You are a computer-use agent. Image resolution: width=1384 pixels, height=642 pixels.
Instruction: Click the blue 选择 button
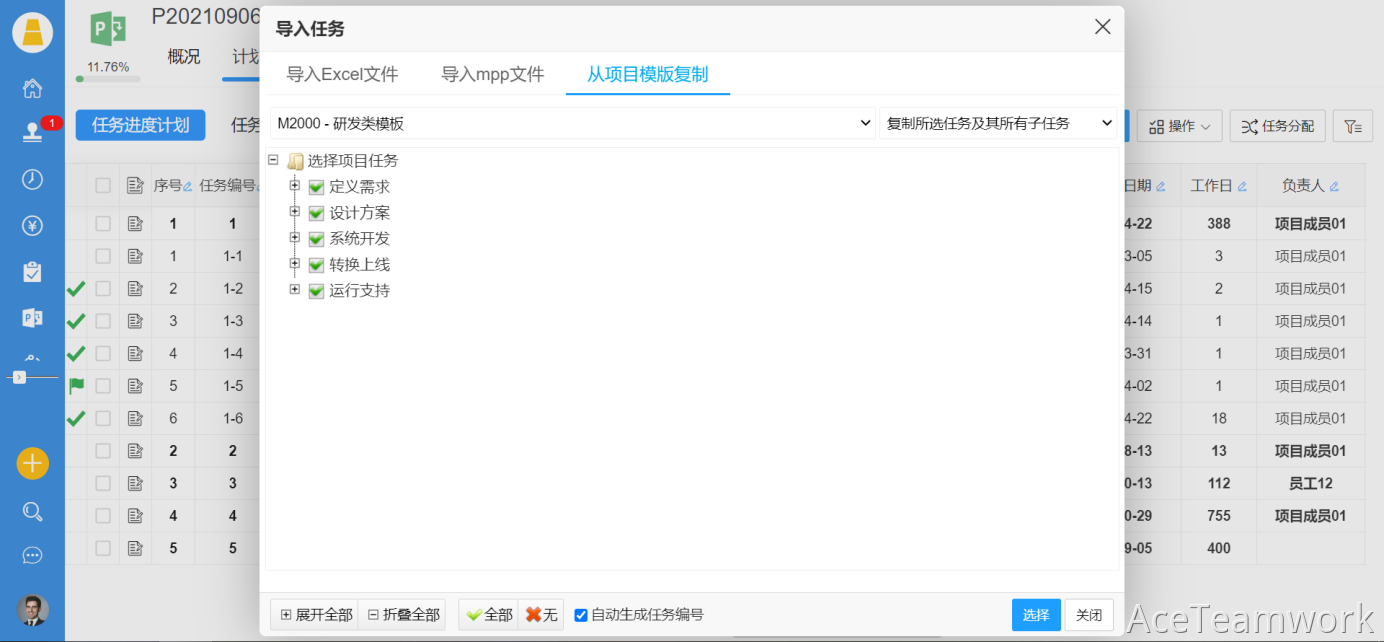(x=1036, y=615)
